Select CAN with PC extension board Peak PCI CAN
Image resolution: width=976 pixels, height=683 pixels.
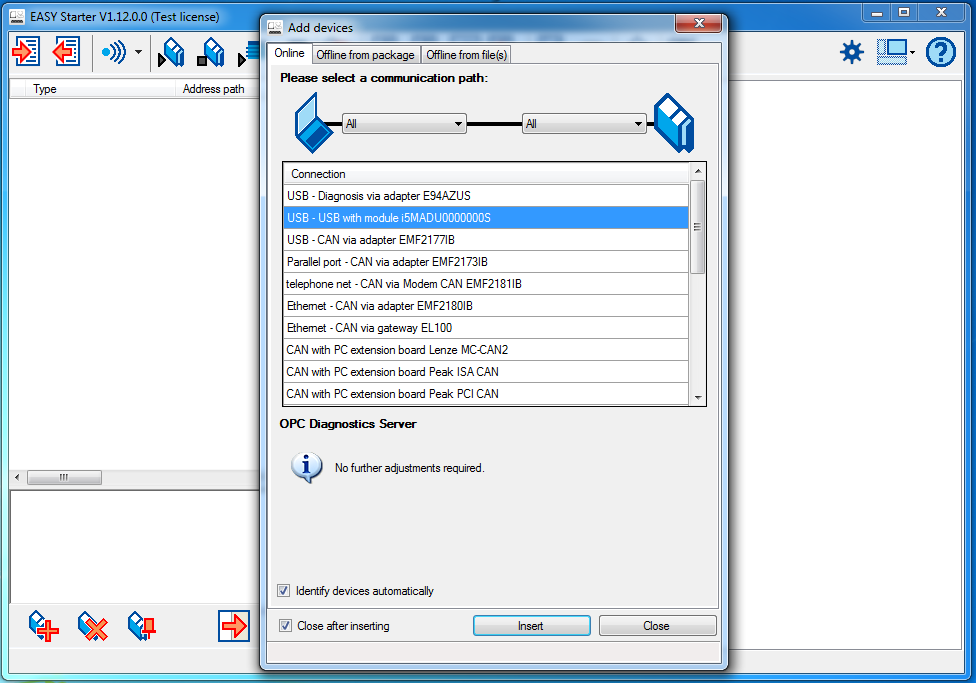tap(486, 393)
